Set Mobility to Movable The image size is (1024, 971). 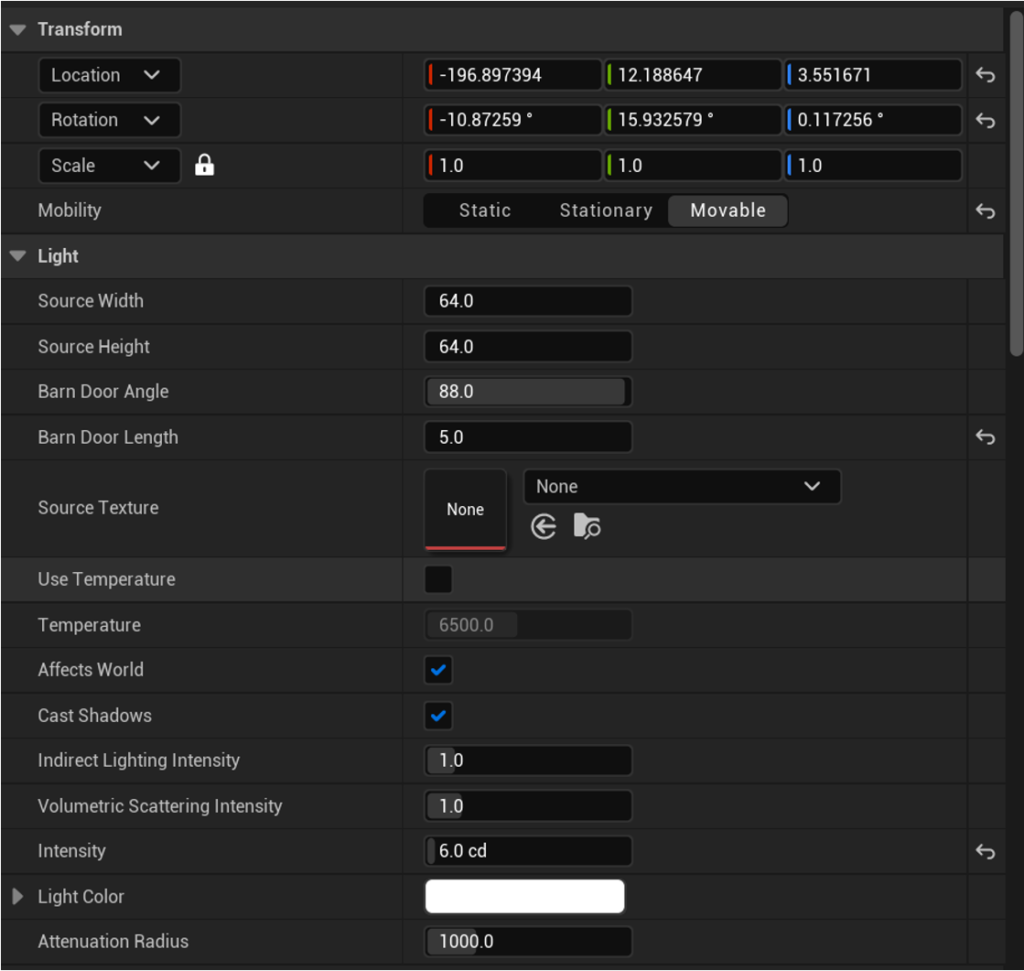click(x=728, y=211)
